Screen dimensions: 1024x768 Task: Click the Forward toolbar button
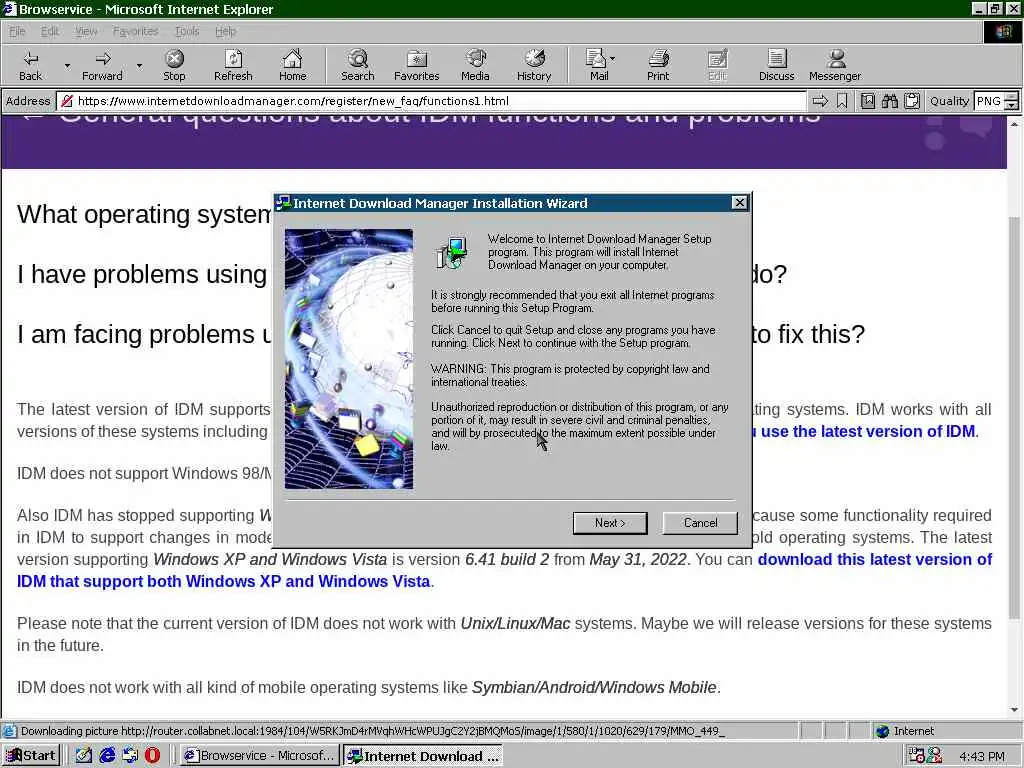tap(102, 65)
